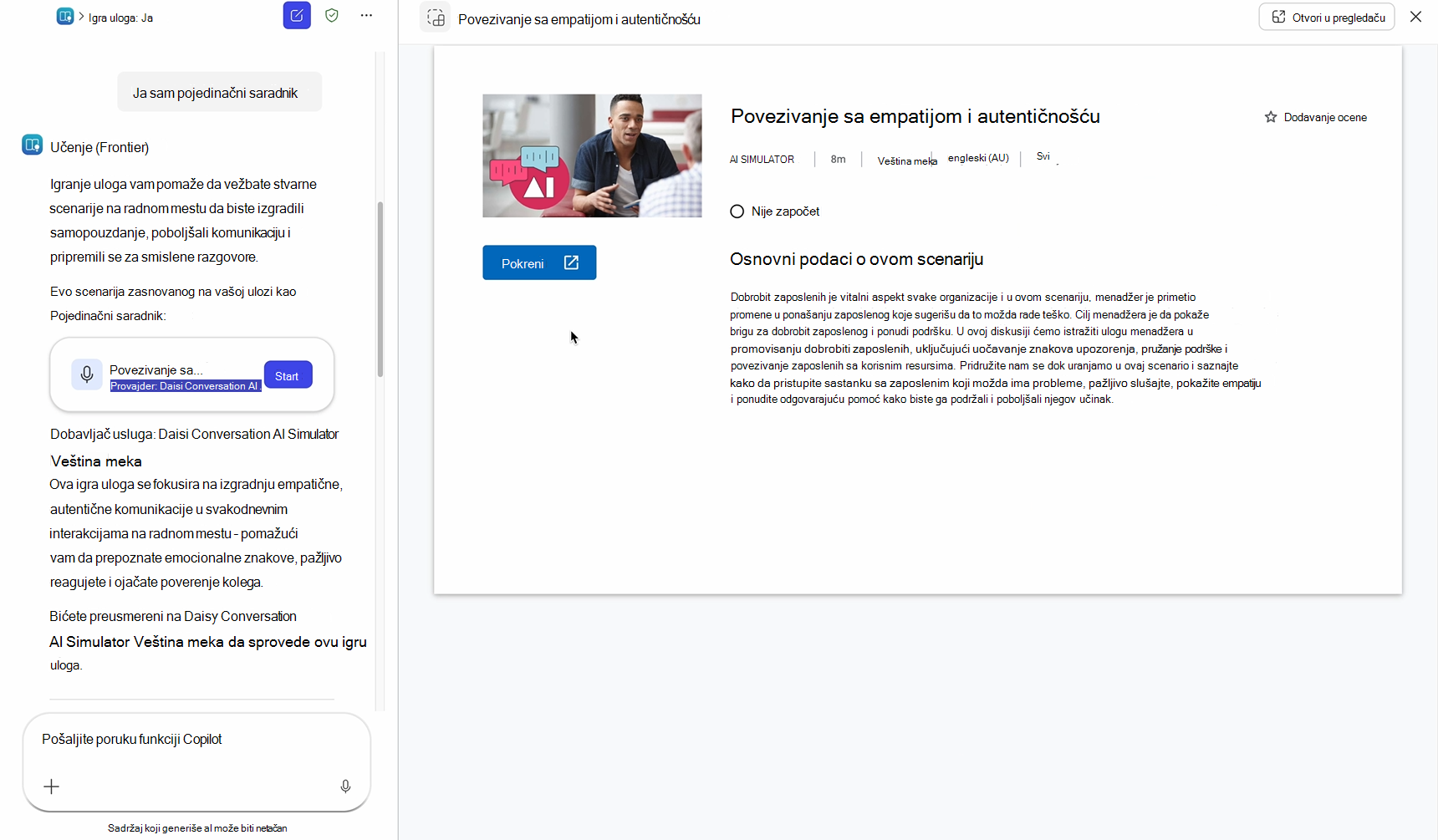
Task: Click the external-link icon on Pokreni button
Action: (x=571, y=262)
